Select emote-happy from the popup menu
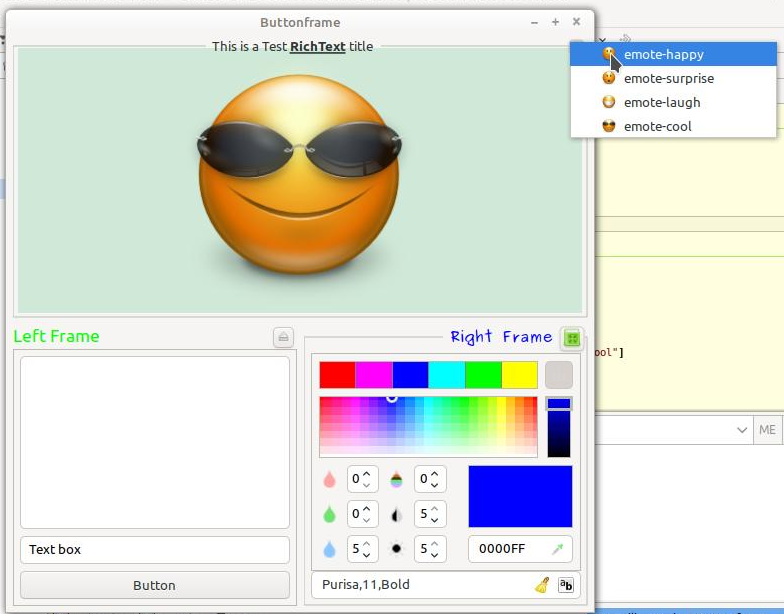784x614 pixels. coord(663,55)
